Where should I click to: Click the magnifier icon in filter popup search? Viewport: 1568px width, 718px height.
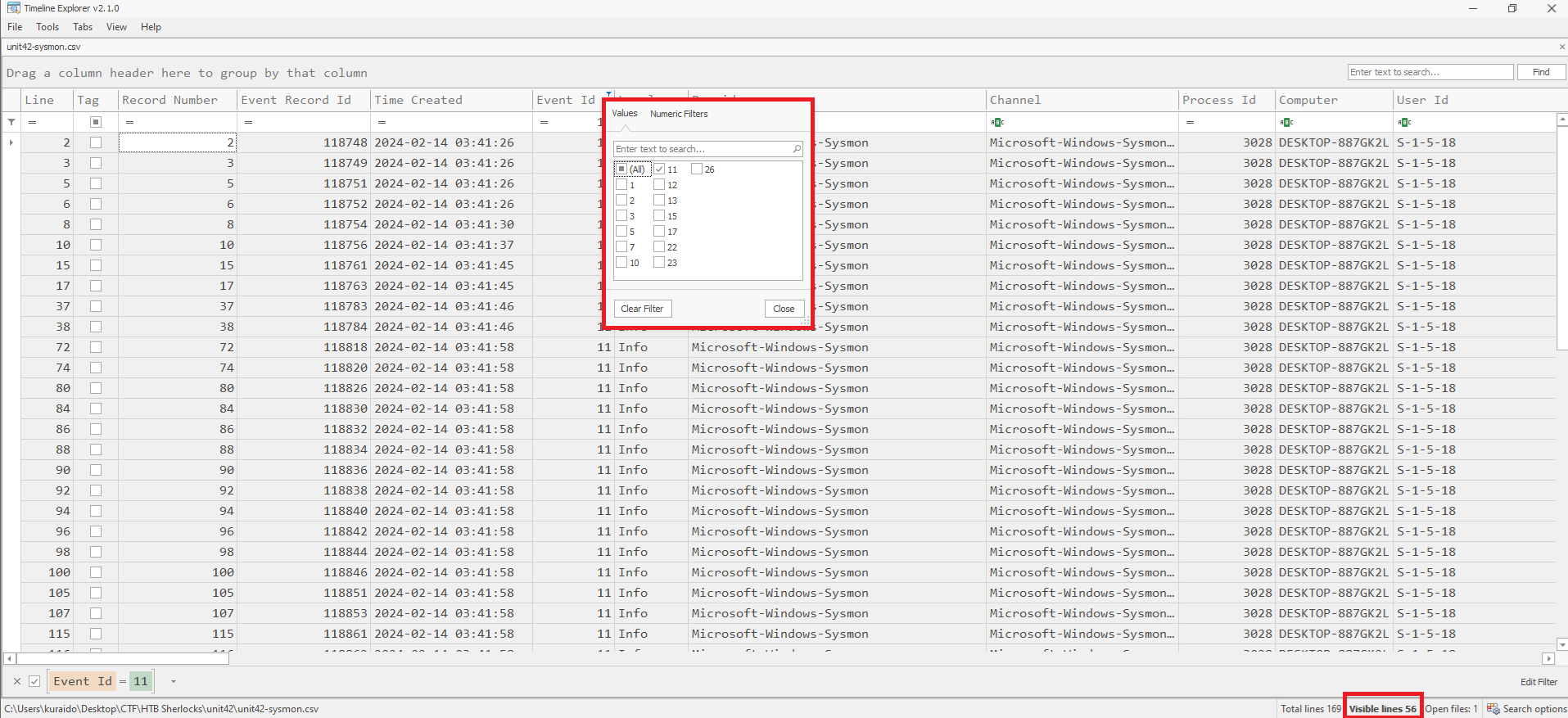click(796, 149)
